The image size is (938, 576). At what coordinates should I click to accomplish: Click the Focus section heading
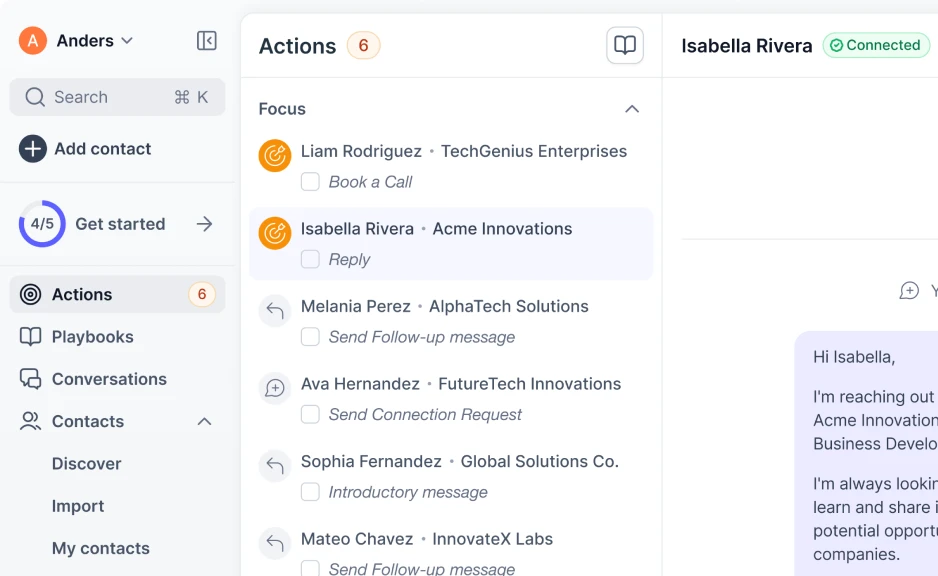pos(282,109)
